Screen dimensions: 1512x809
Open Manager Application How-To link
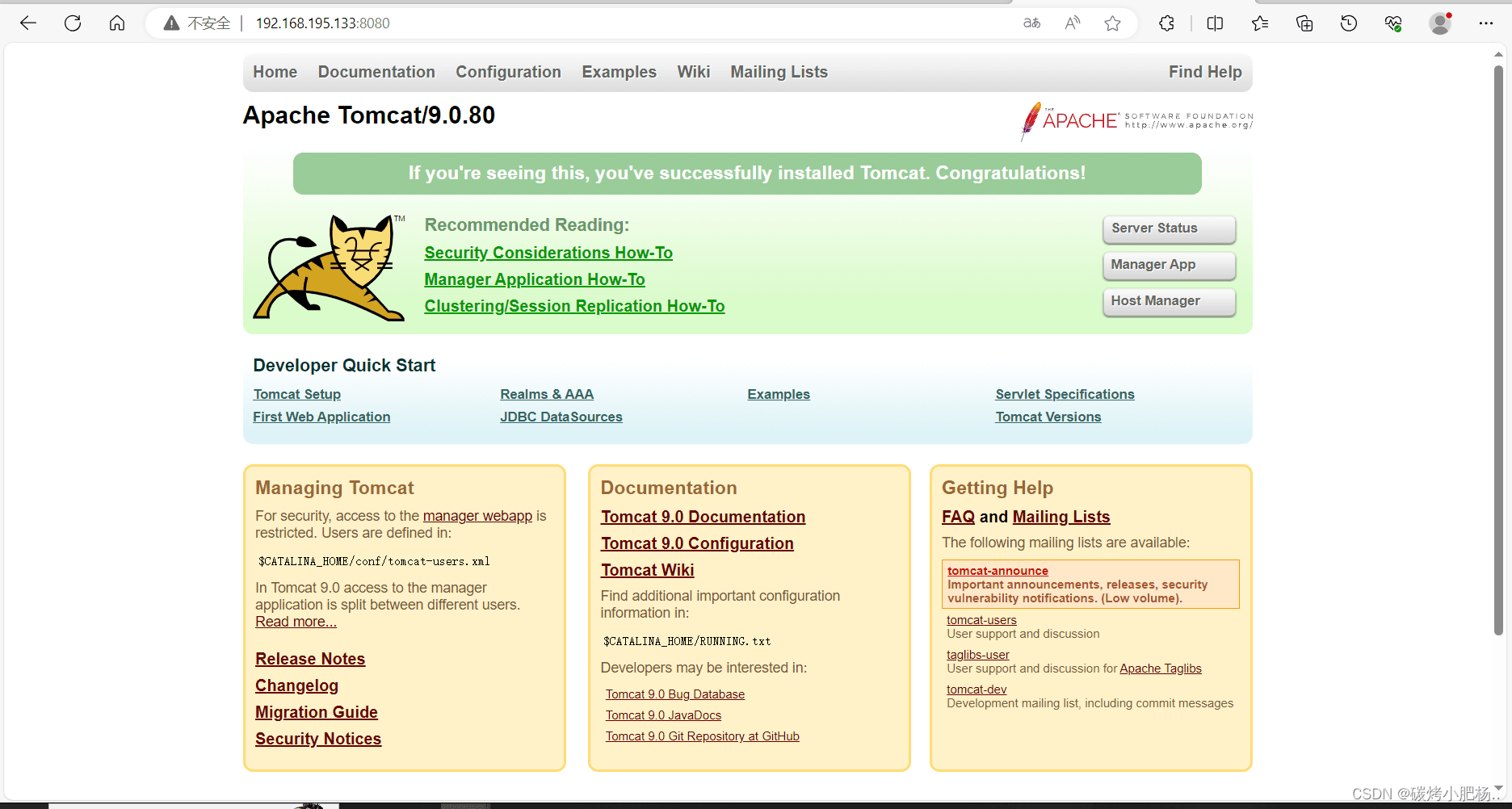click(x=535, y=279)
